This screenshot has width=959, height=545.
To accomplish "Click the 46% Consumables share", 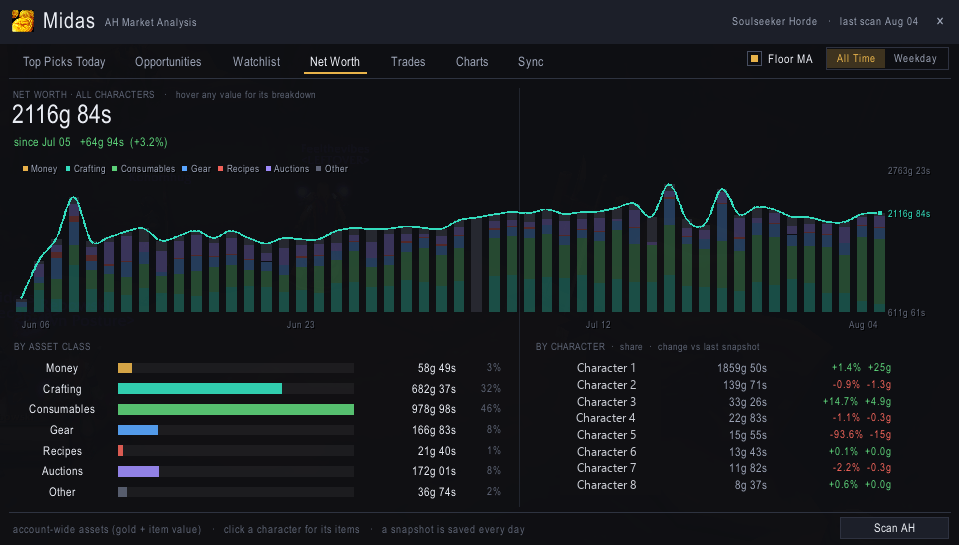I will 491,409.
